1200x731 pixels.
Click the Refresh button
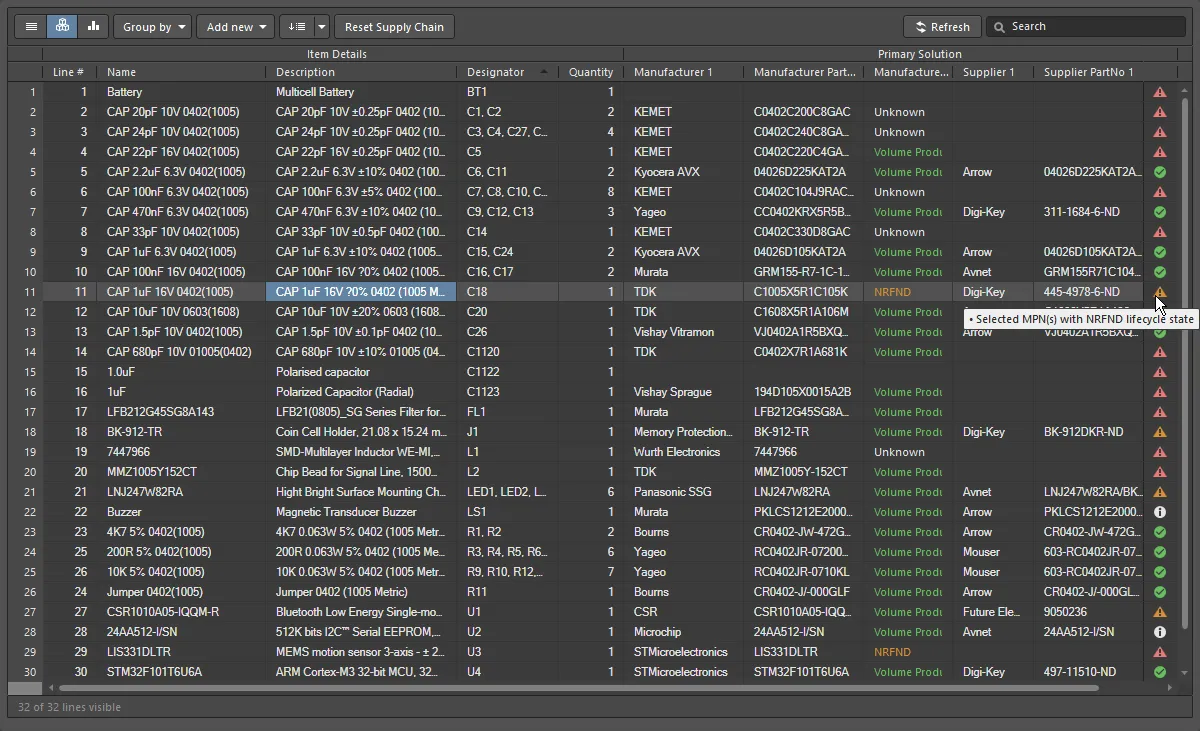(x=942, y=27)
